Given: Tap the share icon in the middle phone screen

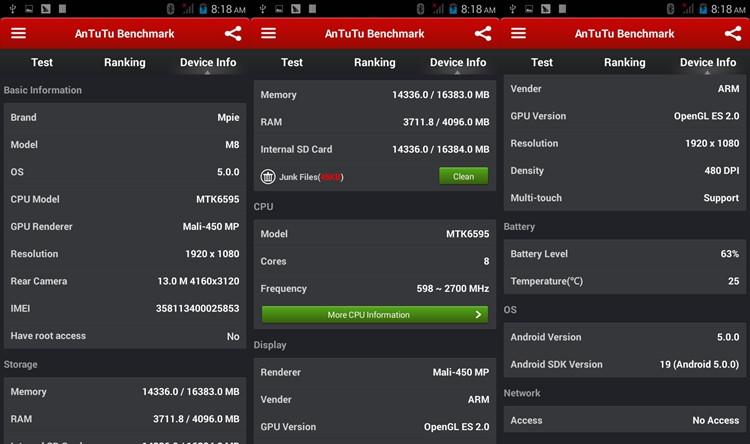Looking at the screenshot, I should (482, 33).
